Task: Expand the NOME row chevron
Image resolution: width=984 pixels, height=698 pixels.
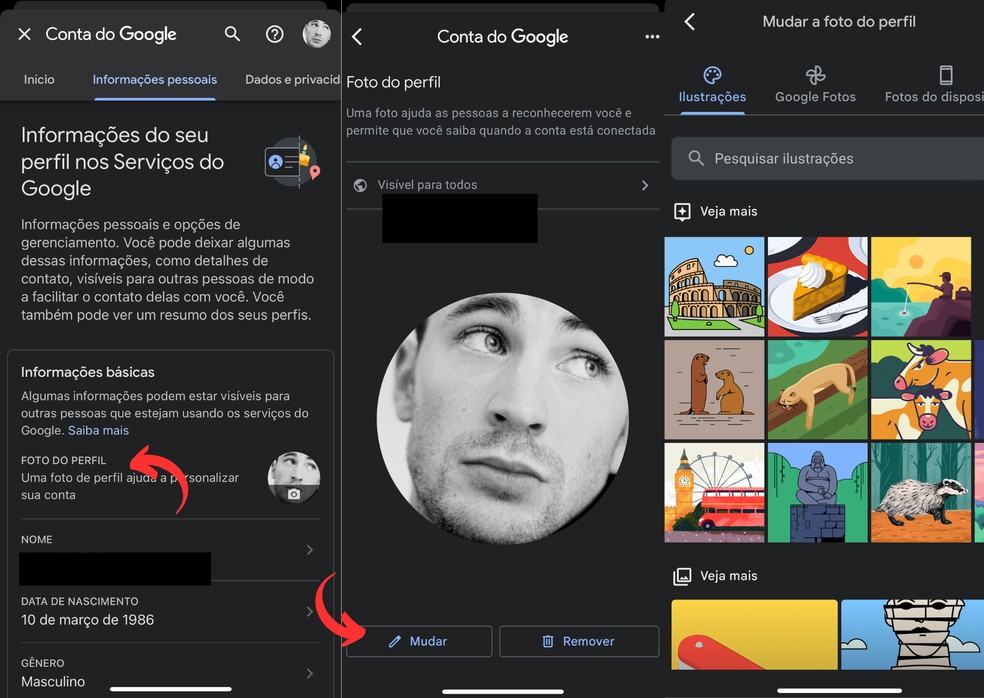Action: 310,549
